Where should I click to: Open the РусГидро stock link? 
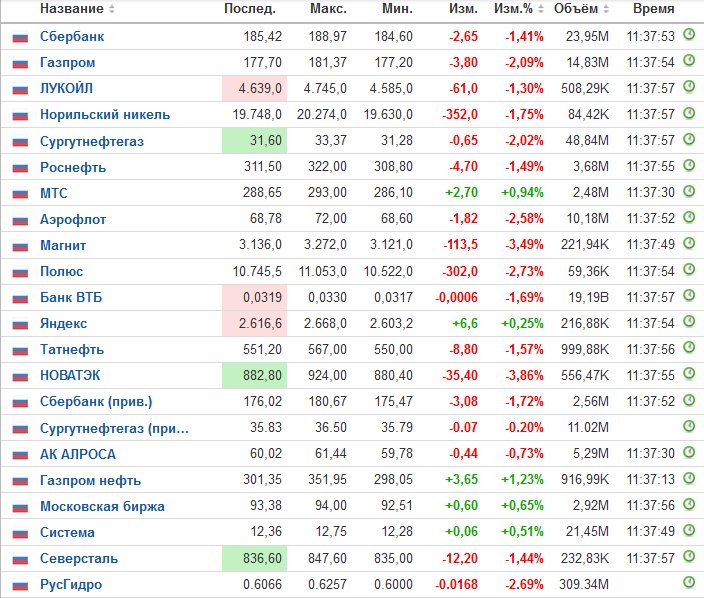[x=71, y=585]
